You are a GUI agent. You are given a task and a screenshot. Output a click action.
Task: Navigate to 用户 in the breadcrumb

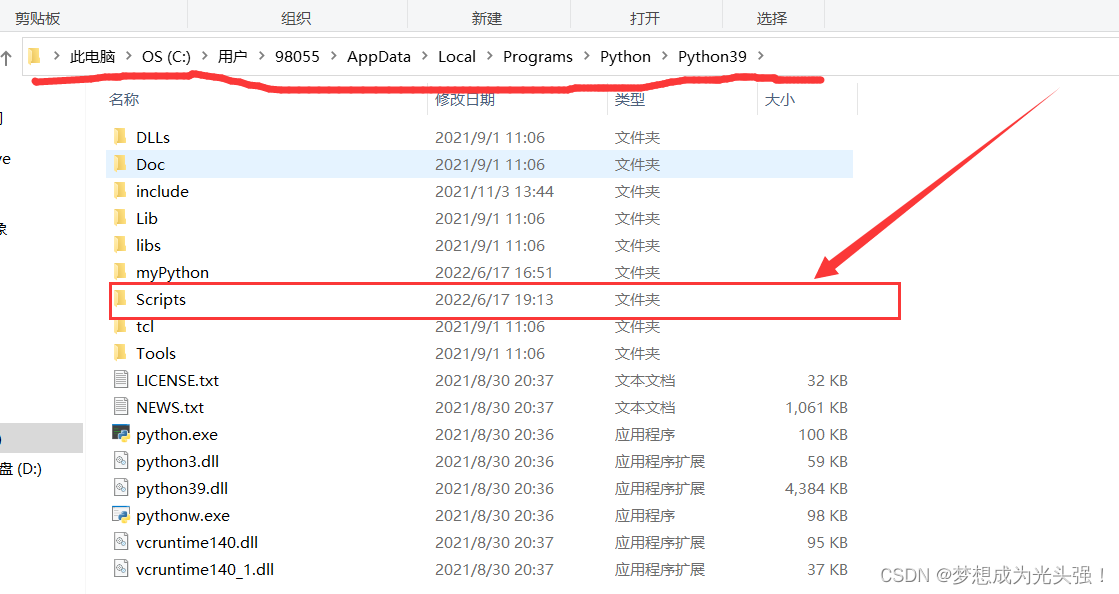[233, 56]
